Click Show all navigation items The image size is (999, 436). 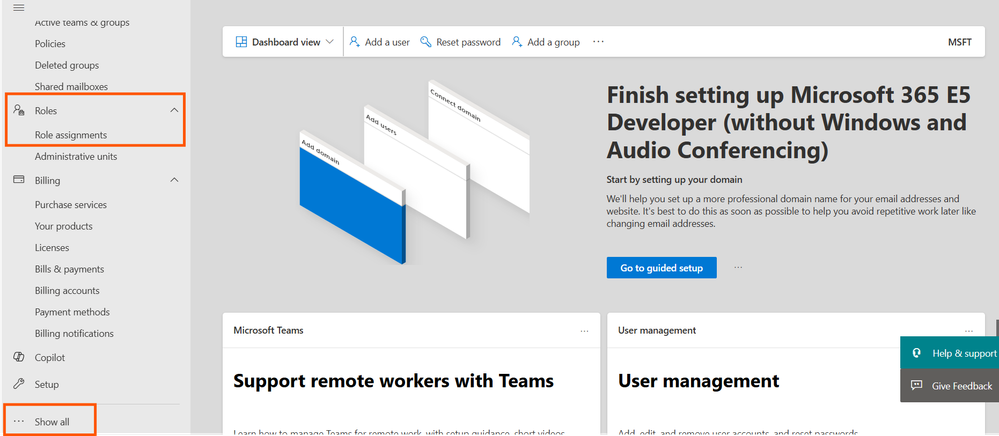[x=51, y=422]
